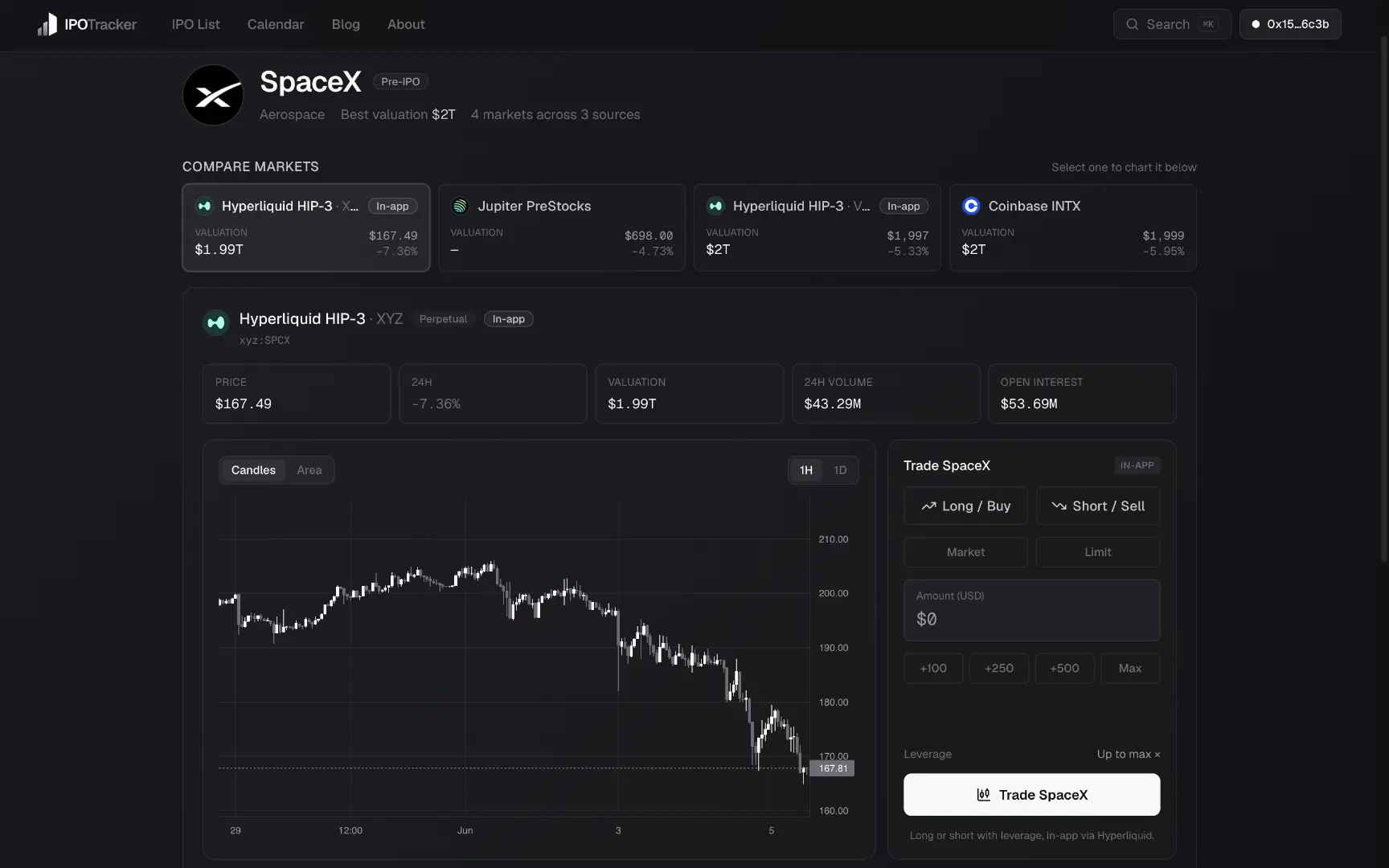This screenshot has width=1389, height=868.
Task: Click the Leverage 'Up to max ×' value
Action: click(x=1129, y=754)
